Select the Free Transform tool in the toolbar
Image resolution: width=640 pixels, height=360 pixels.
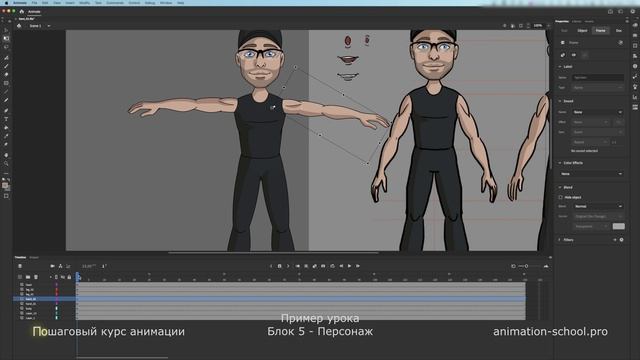(x=6, y=38)
